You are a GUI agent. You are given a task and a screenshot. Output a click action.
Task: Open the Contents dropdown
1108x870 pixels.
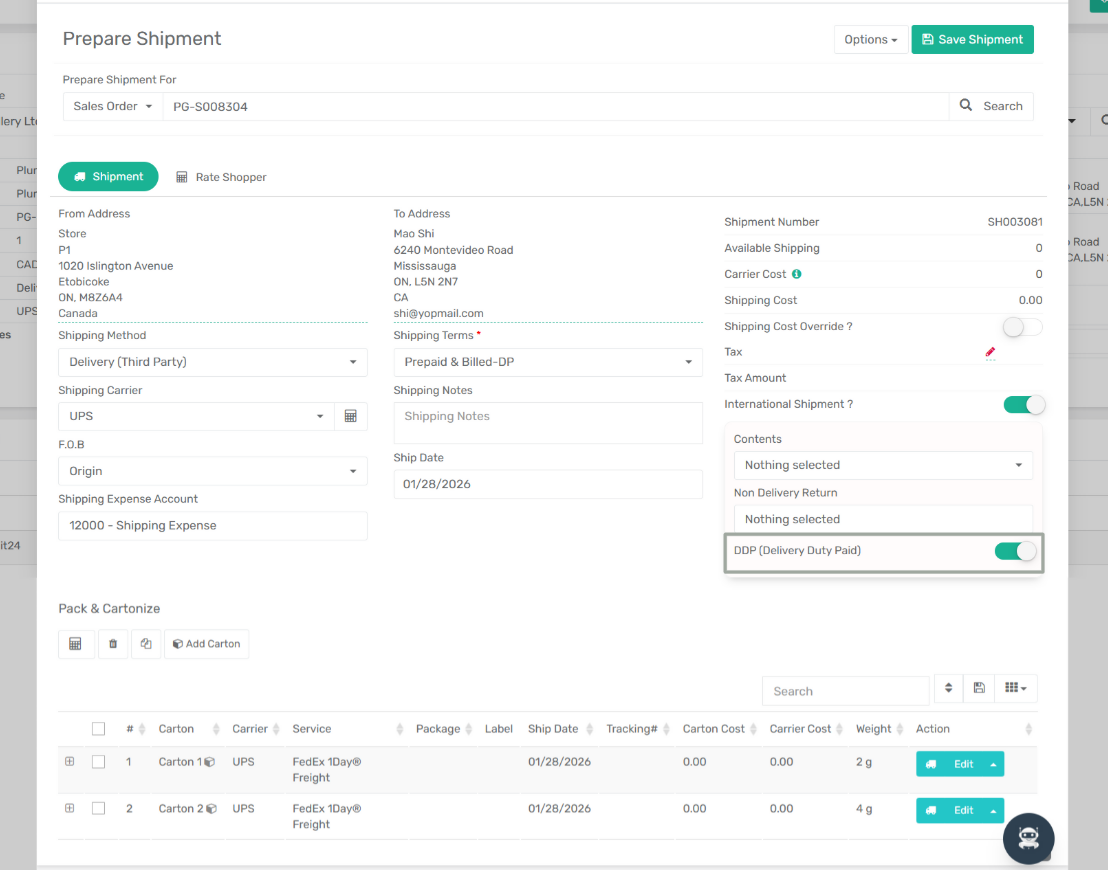pos(883,465)
